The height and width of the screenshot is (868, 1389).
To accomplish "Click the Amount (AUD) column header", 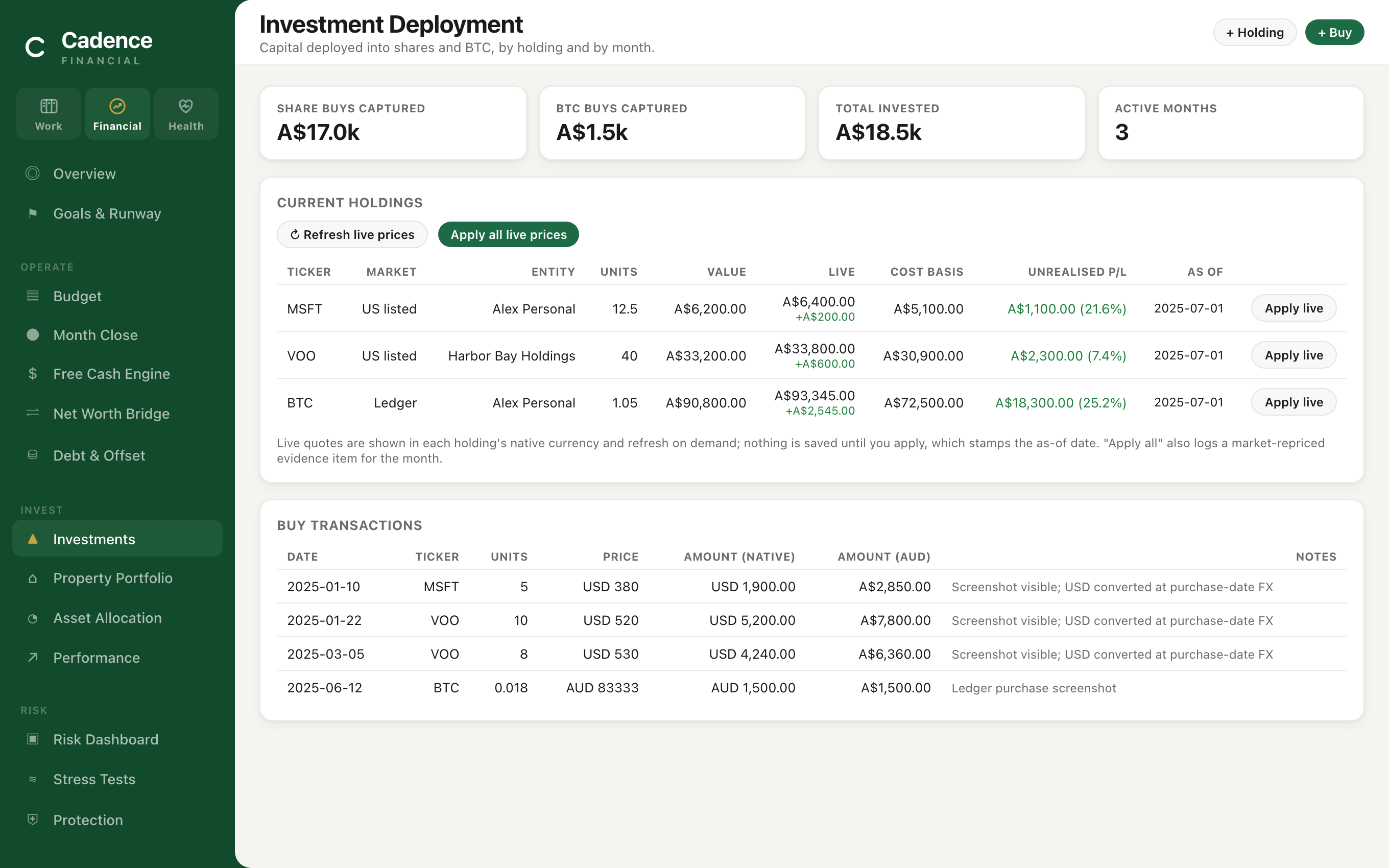I will [884, 556].
